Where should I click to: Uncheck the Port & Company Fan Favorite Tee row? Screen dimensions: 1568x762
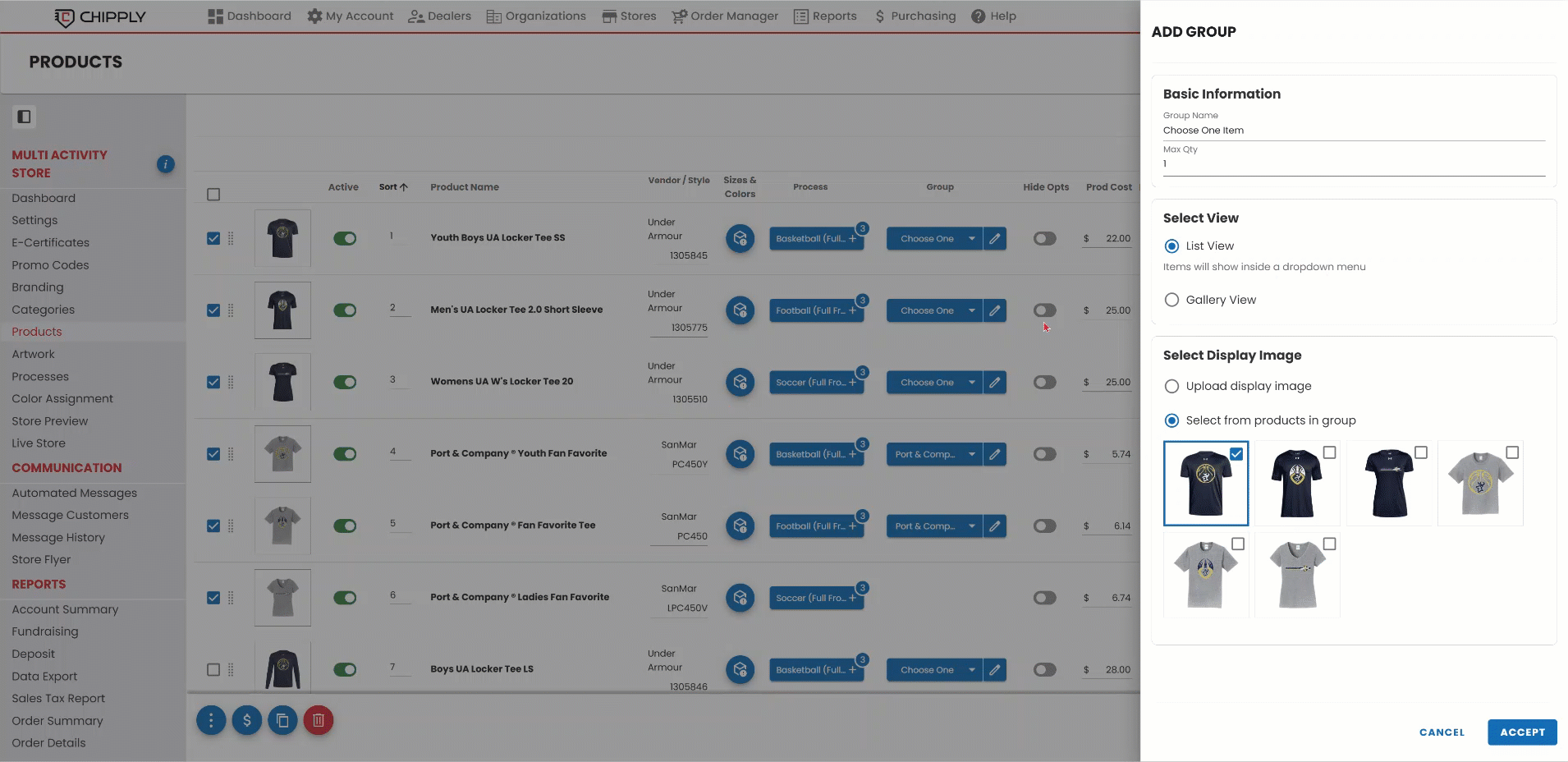213,526
